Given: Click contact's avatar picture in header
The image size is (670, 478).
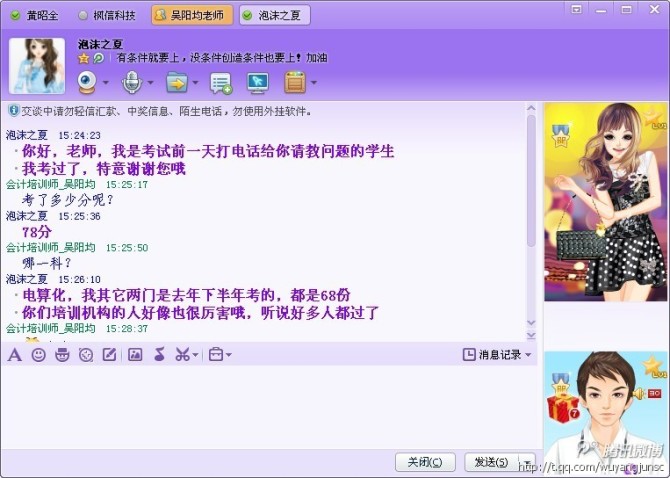Looking at the screenshot, I should (x=37, y=66).
